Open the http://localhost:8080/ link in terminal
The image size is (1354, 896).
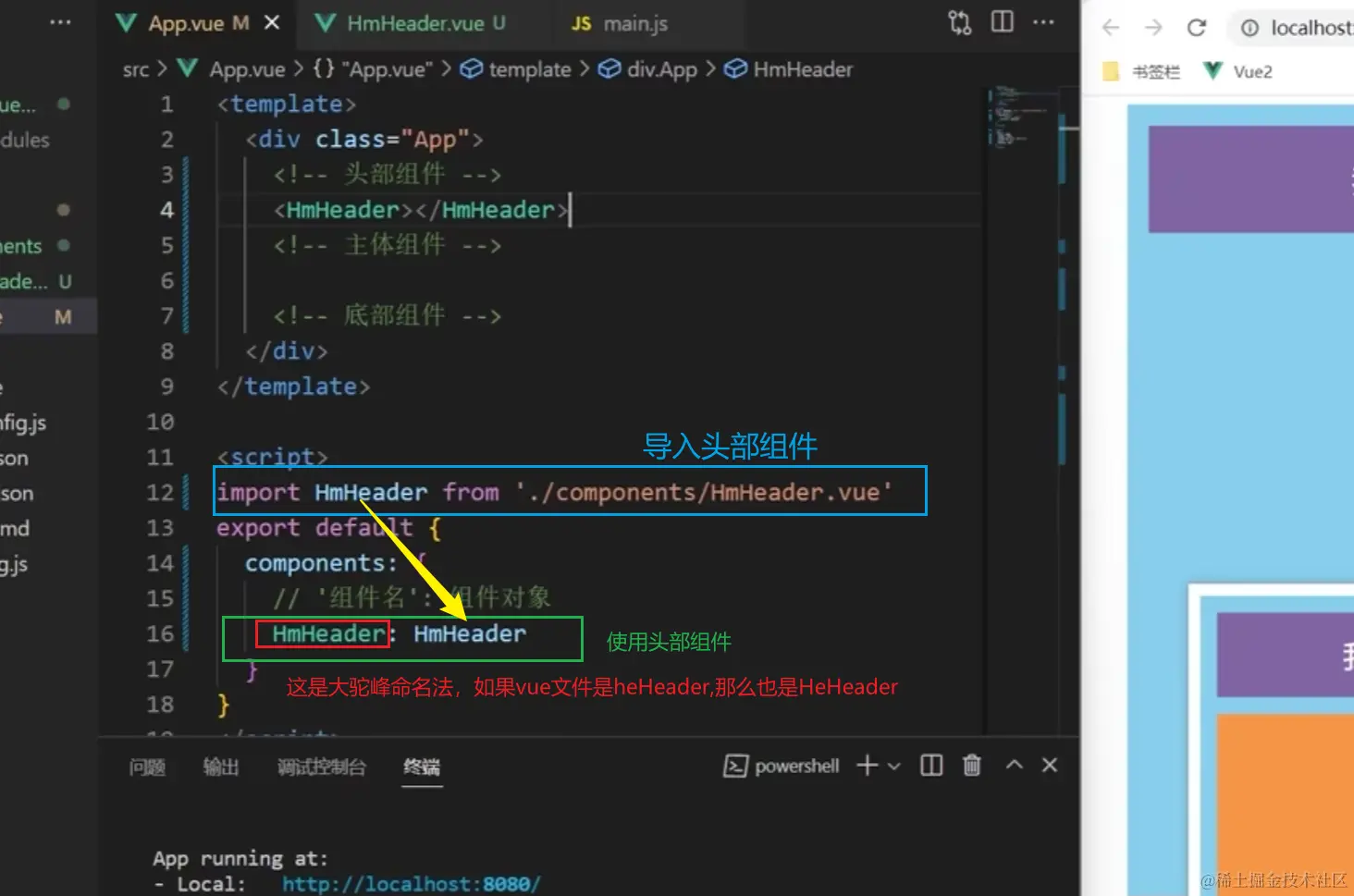click(x=411, y=884)
